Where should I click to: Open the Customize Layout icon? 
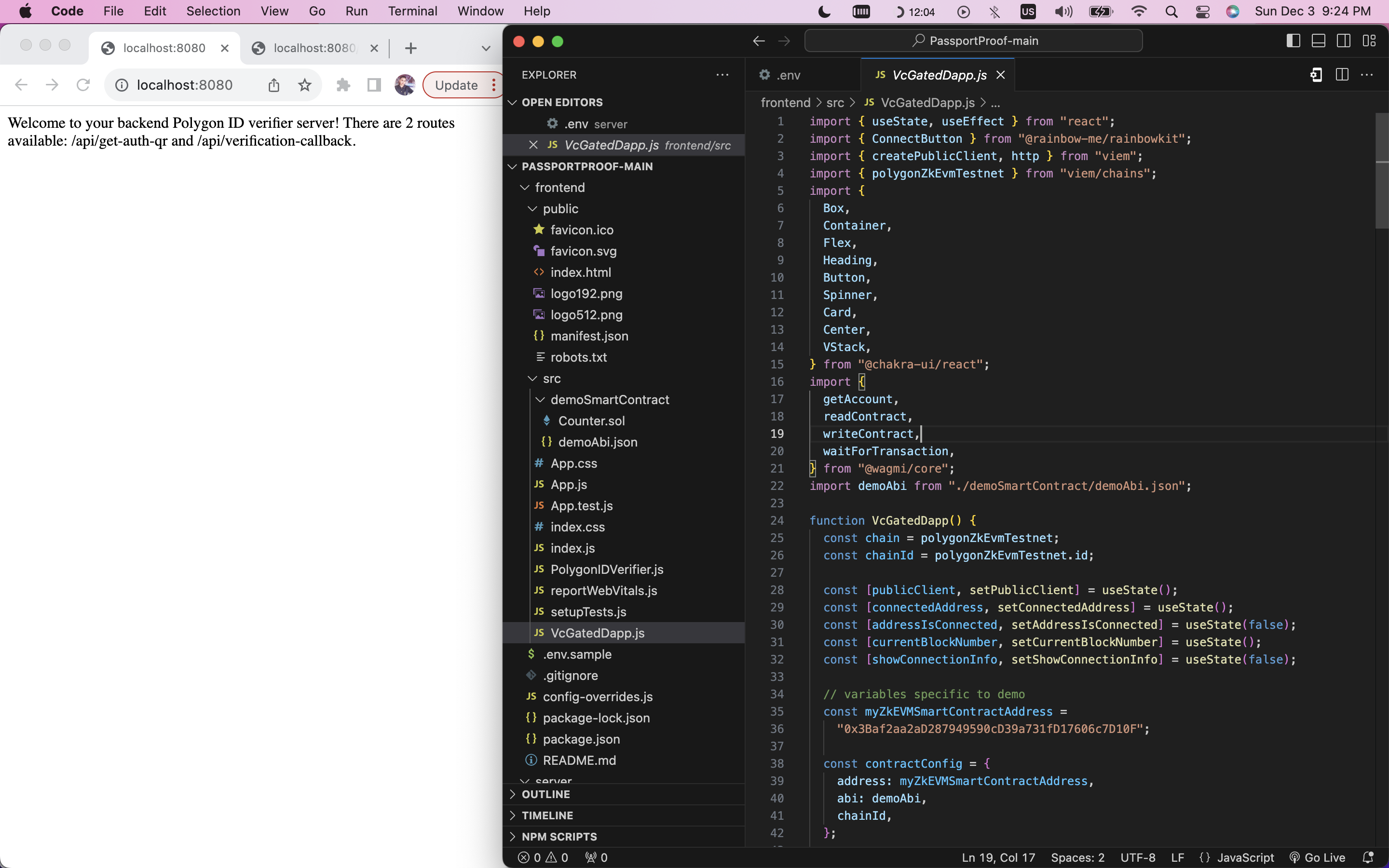click(1369, 41)
